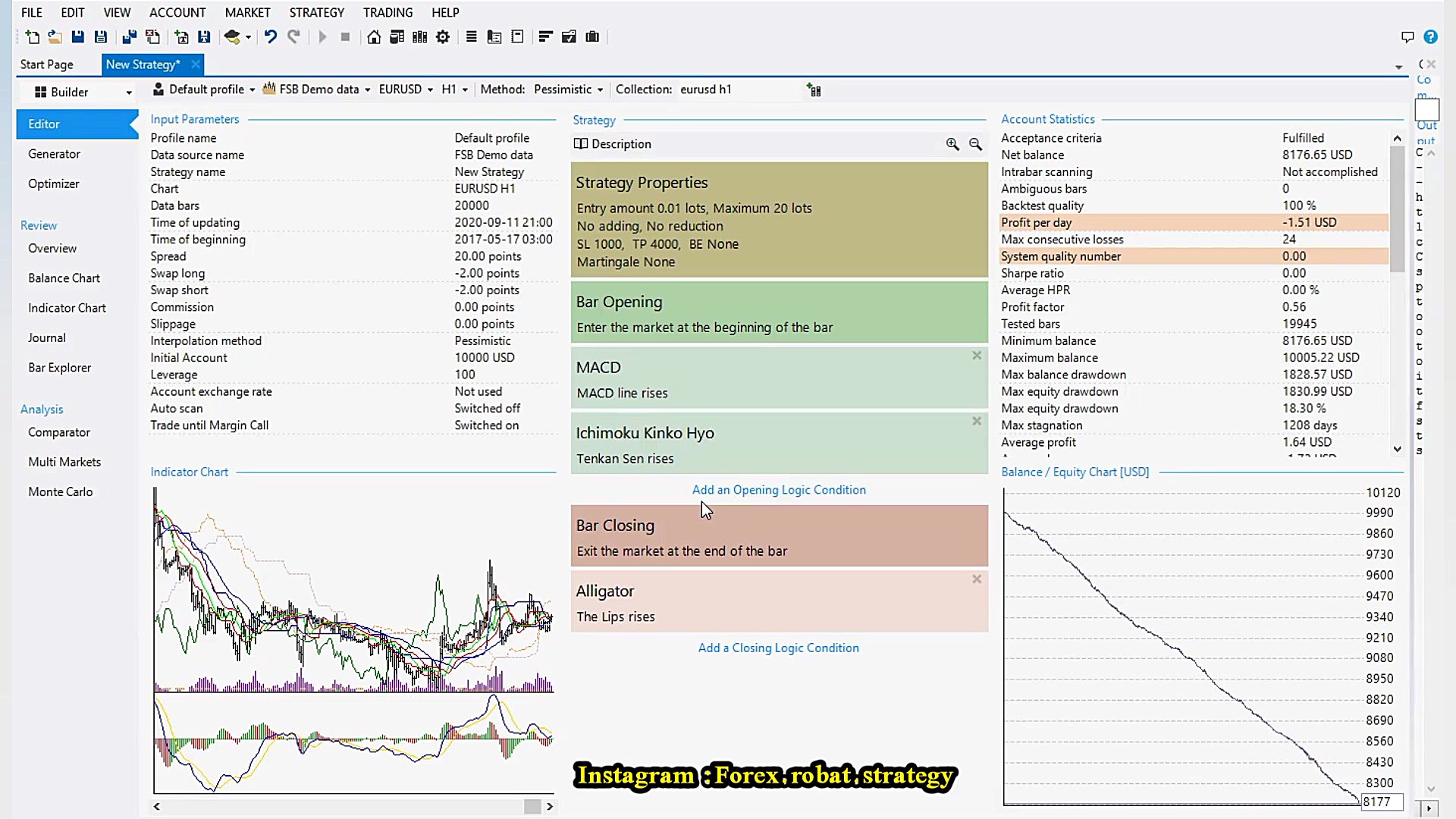This screenshot has width=1456, height=819.
Task: Switch to the Start Page tab
Action: [x=47, y=64]
